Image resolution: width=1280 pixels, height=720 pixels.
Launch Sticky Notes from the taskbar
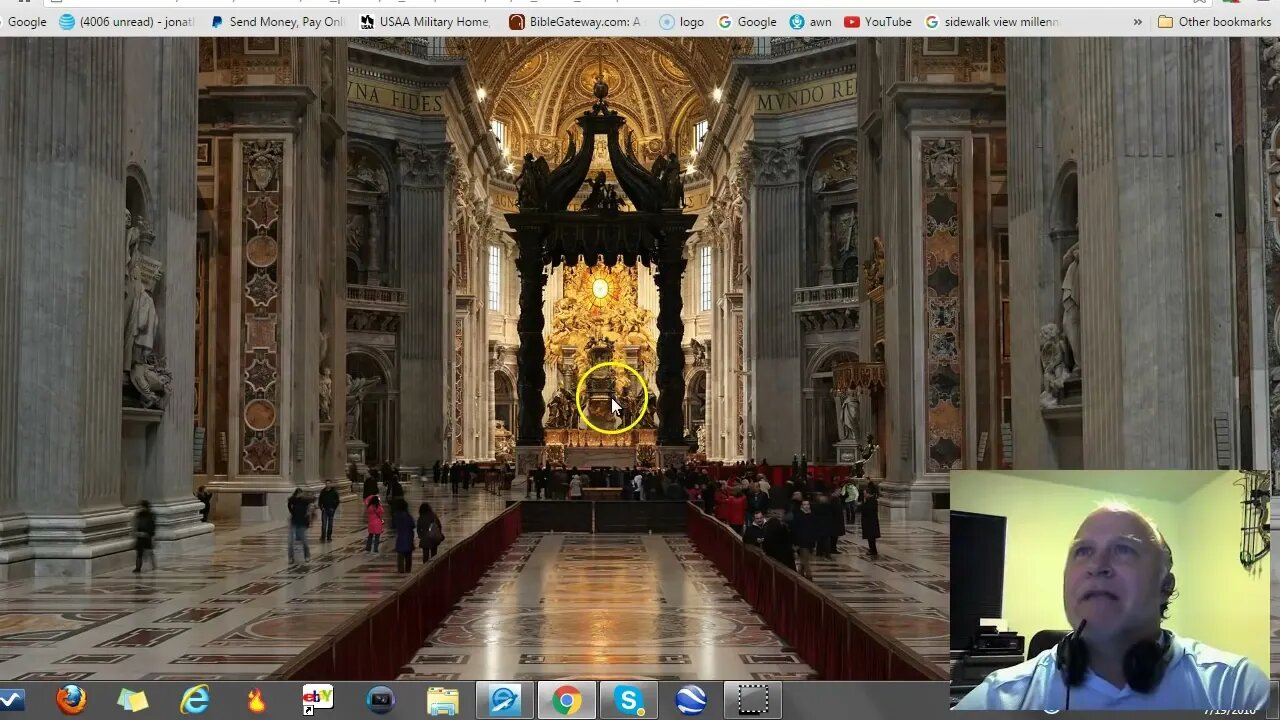[132, 700]
